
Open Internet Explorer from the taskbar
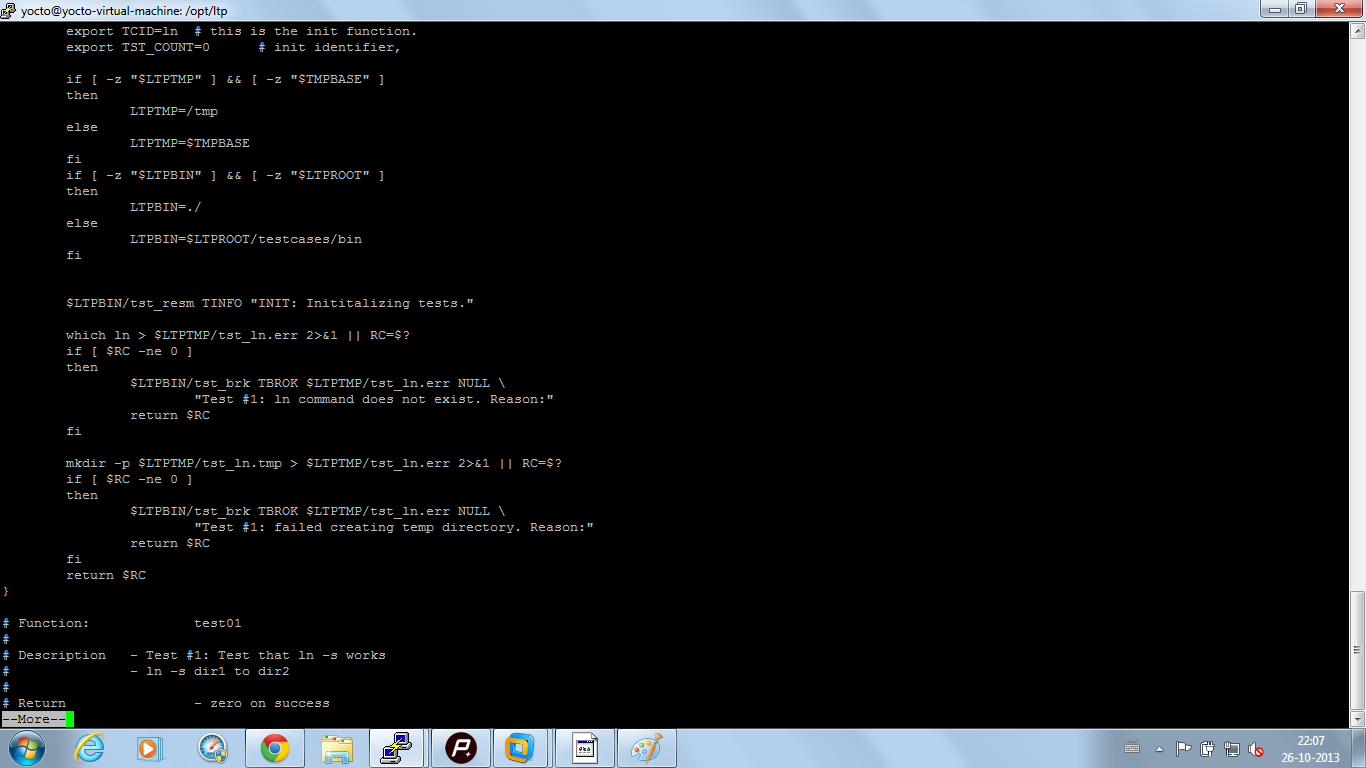(x=92, y=747)
